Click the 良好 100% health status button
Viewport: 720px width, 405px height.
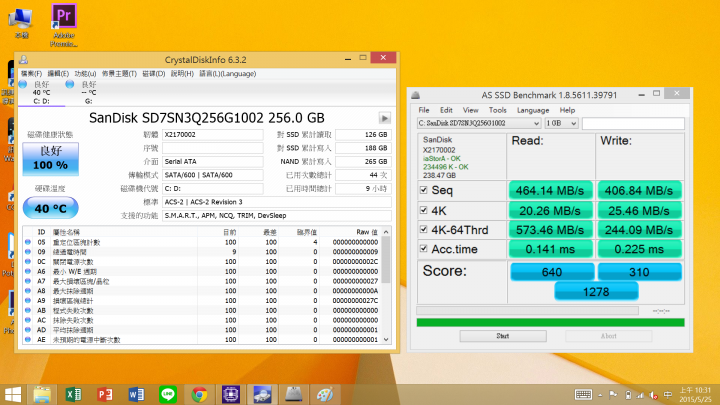click(51, 159)
